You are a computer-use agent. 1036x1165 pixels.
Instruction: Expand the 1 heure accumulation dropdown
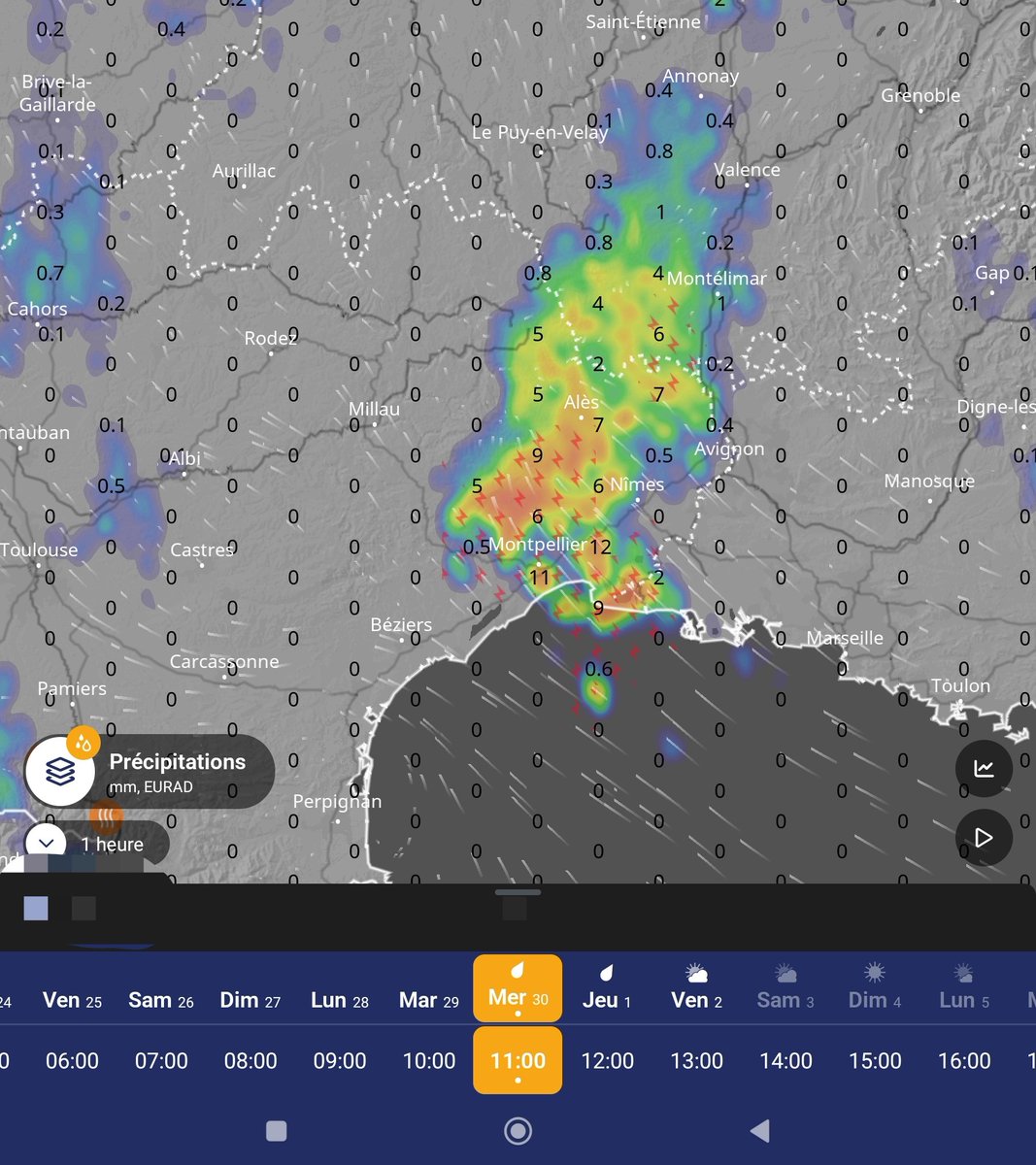pos(97,845)
